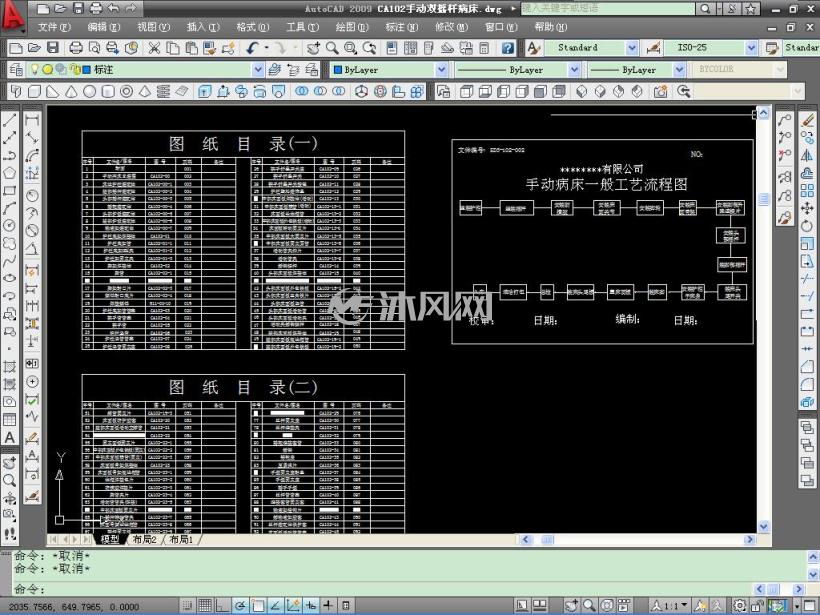Click the footsteps Walk icon

(x=9, y=533)
